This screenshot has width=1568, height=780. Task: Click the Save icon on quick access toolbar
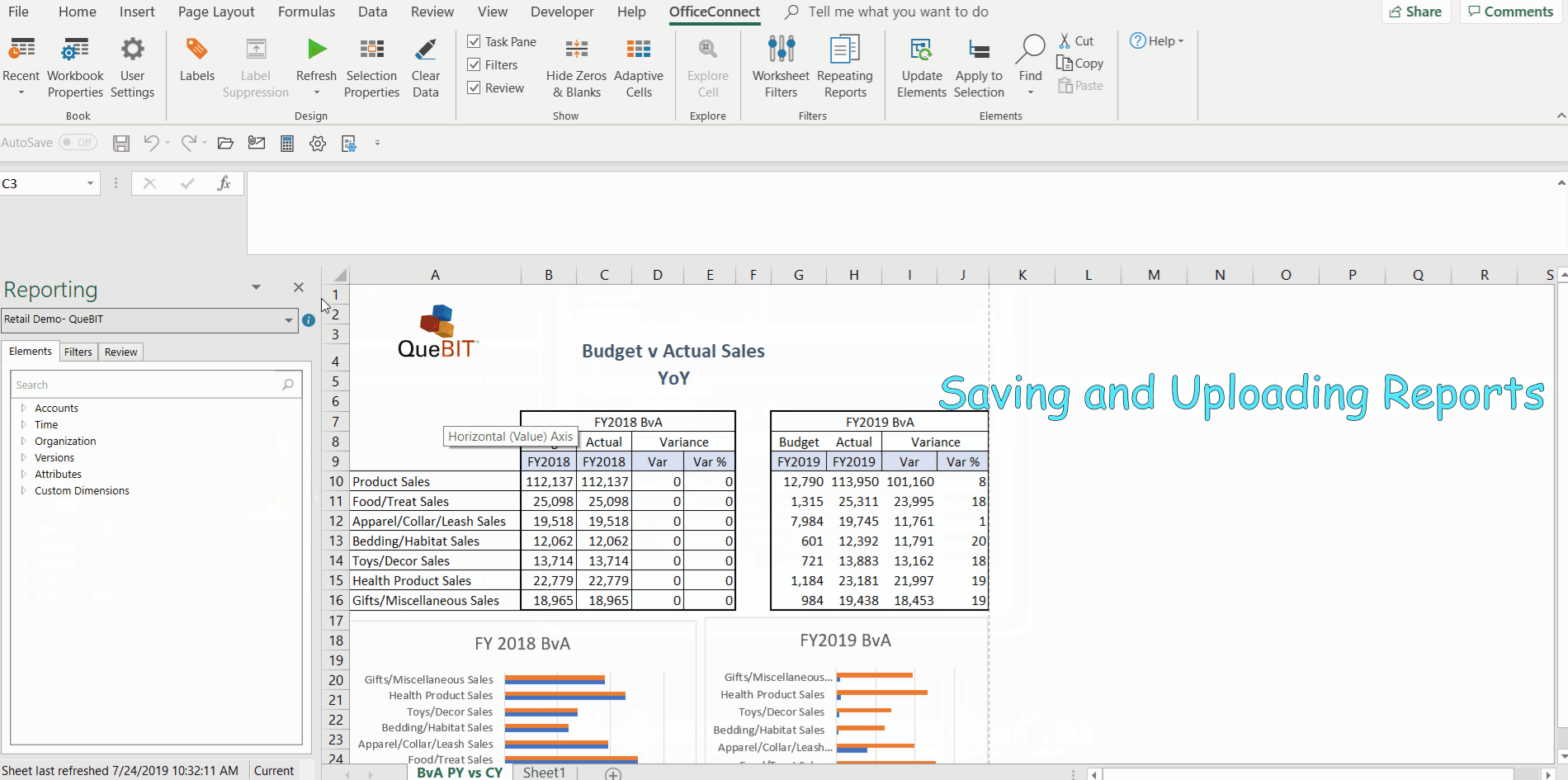(x=120, y=143)
